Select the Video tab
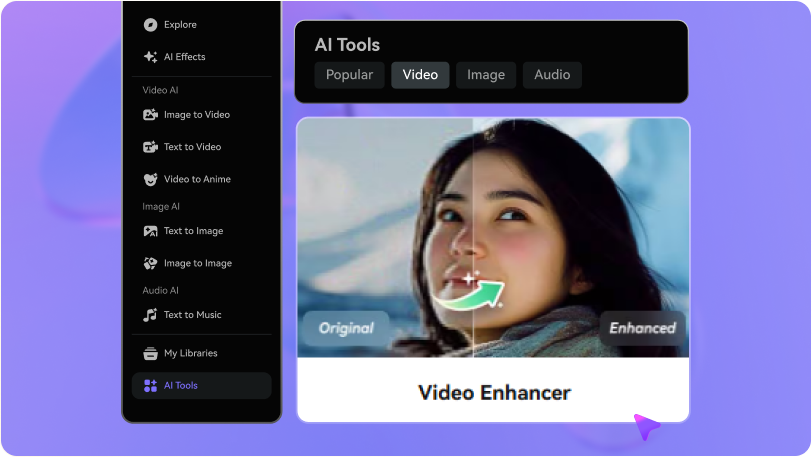812x457 pixels. pos(420,75)
